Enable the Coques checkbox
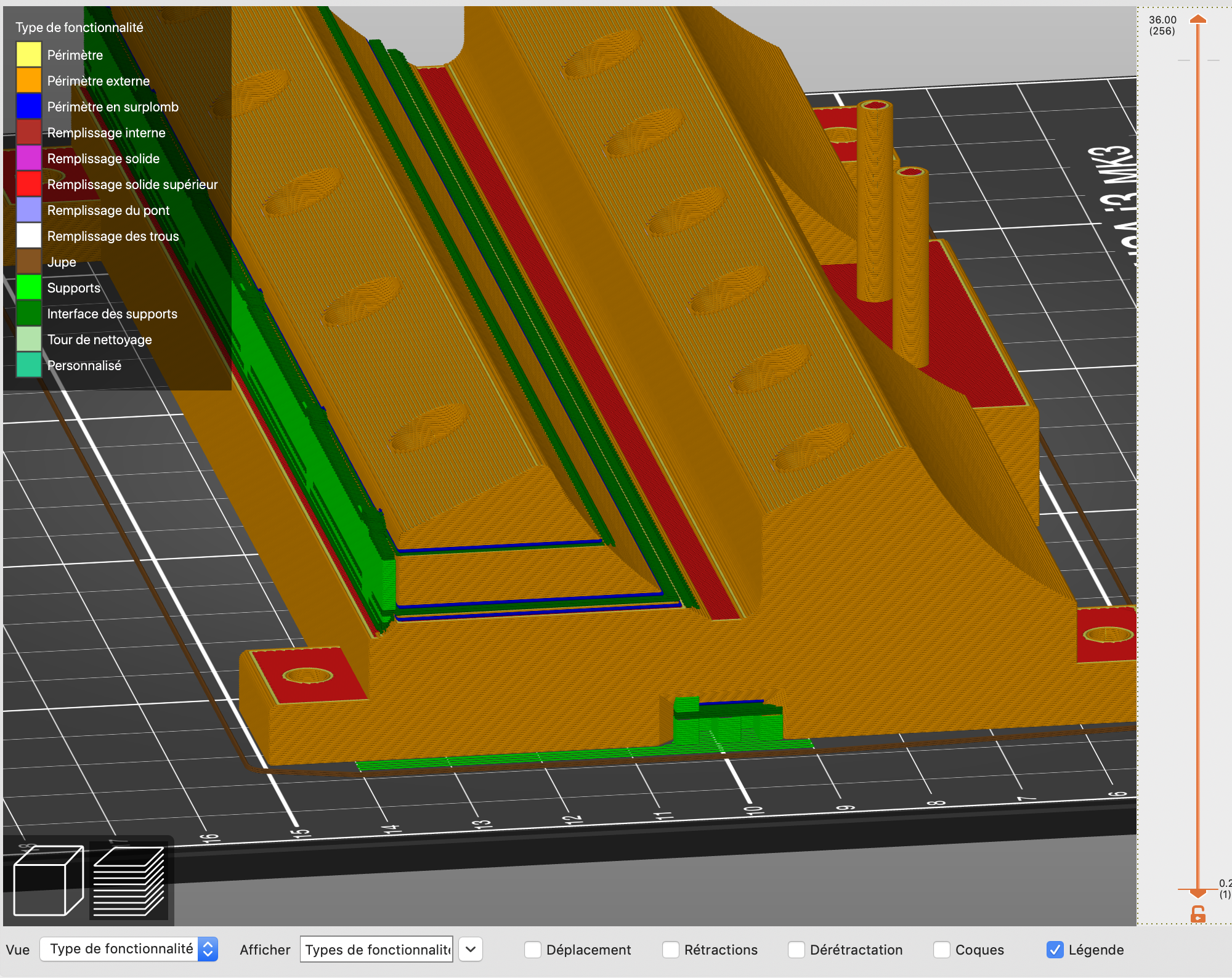 coord(941,950)
